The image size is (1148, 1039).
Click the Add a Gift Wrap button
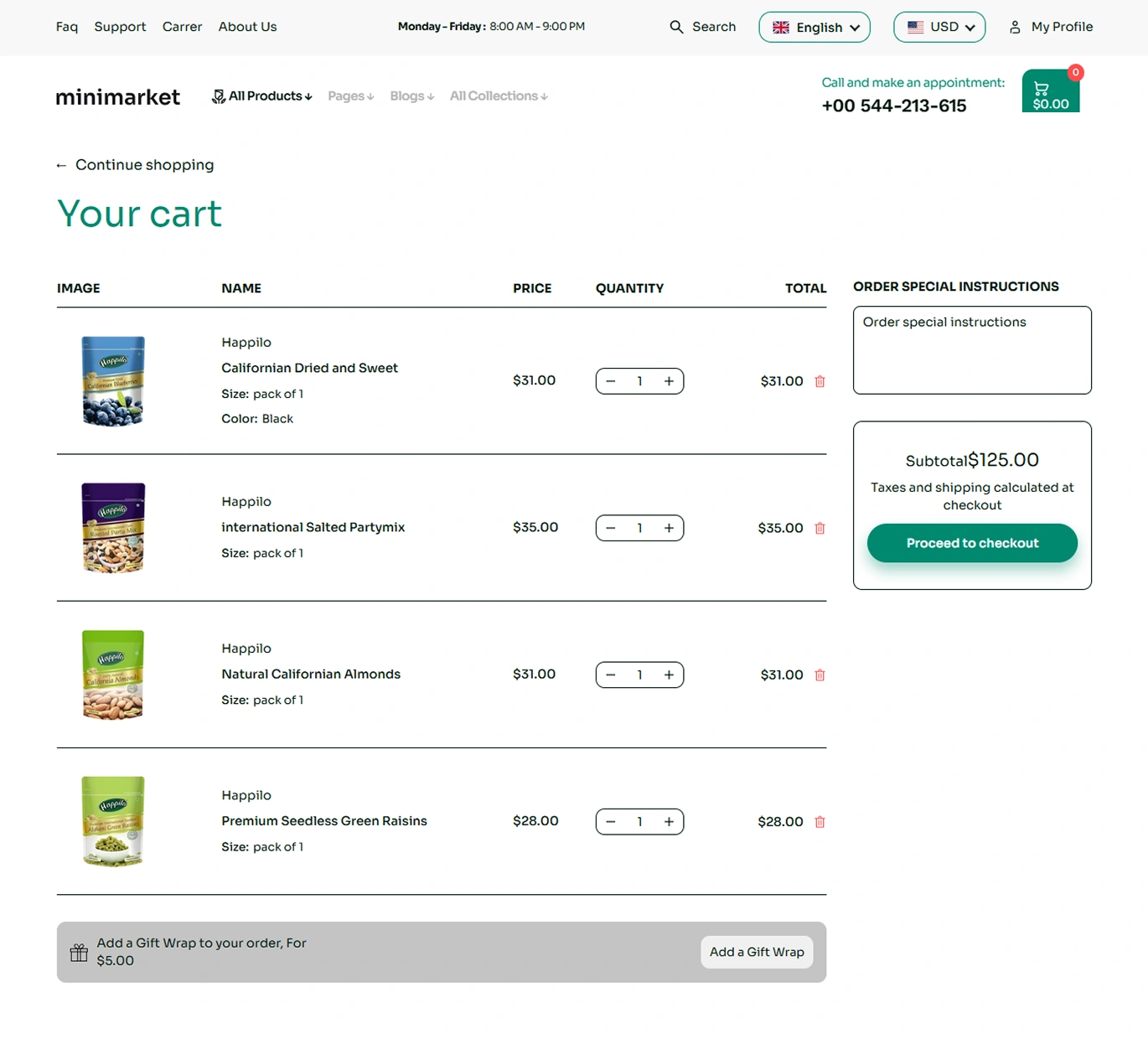click(757, 952)
